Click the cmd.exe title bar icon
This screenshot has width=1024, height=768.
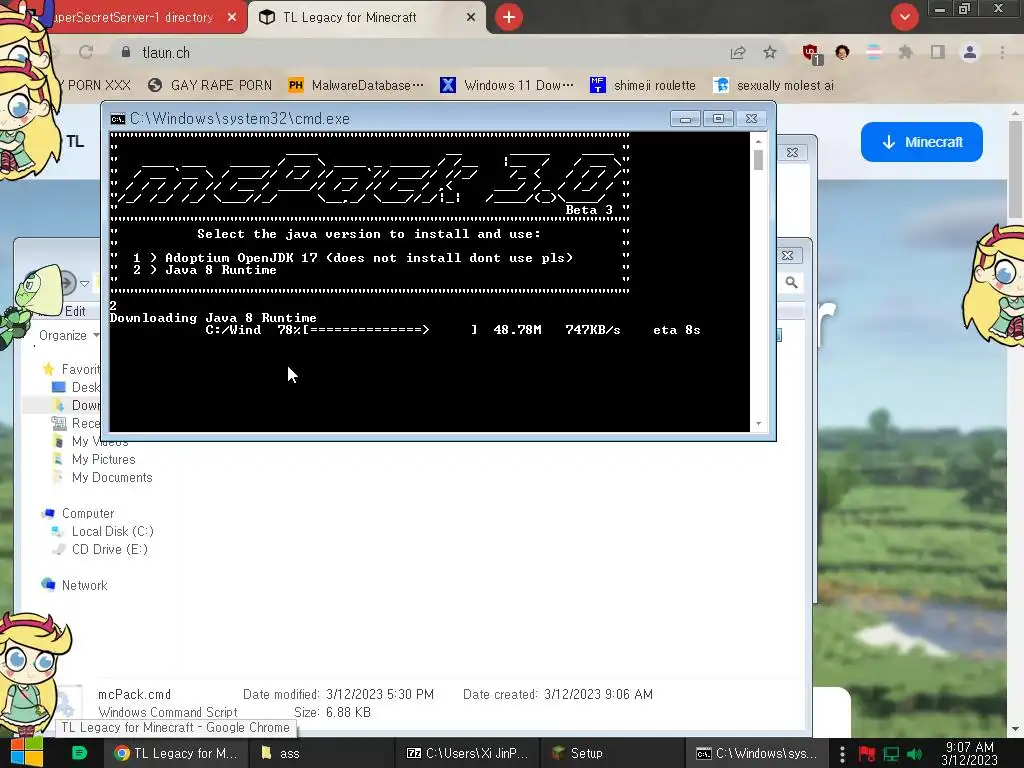click(x=118, y=119)
